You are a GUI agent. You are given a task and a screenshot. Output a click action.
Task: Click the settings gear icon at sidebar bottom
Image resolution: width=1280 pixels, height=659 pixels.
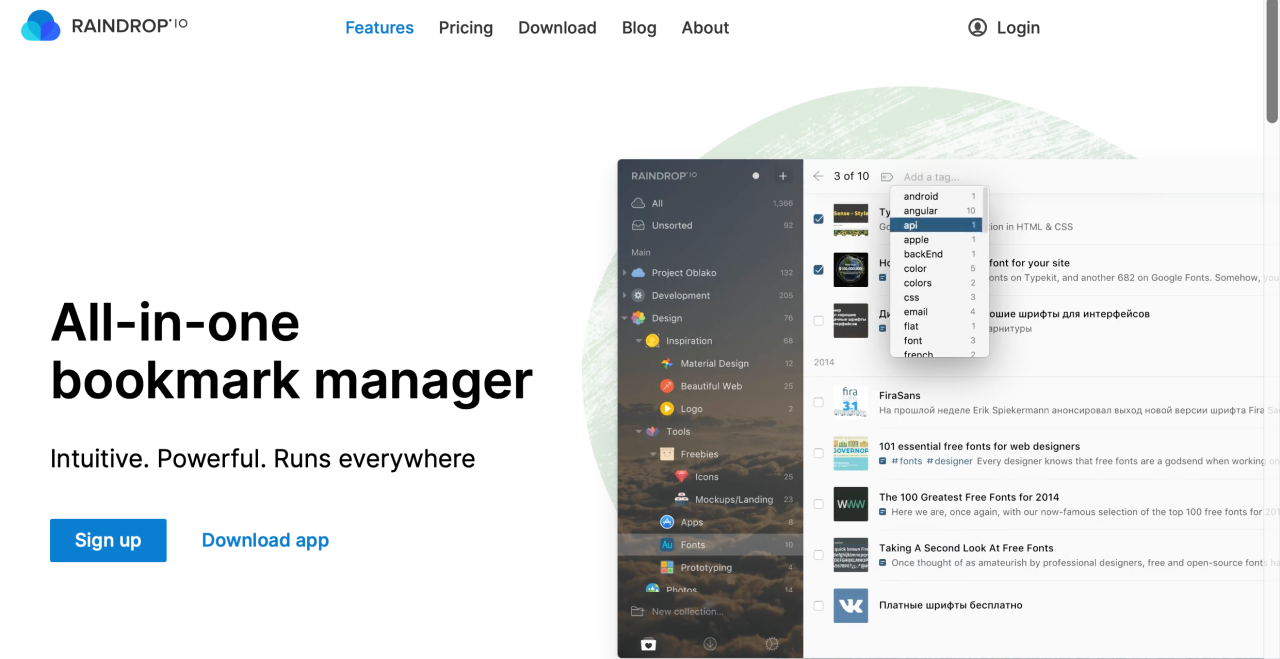point(772,644)
